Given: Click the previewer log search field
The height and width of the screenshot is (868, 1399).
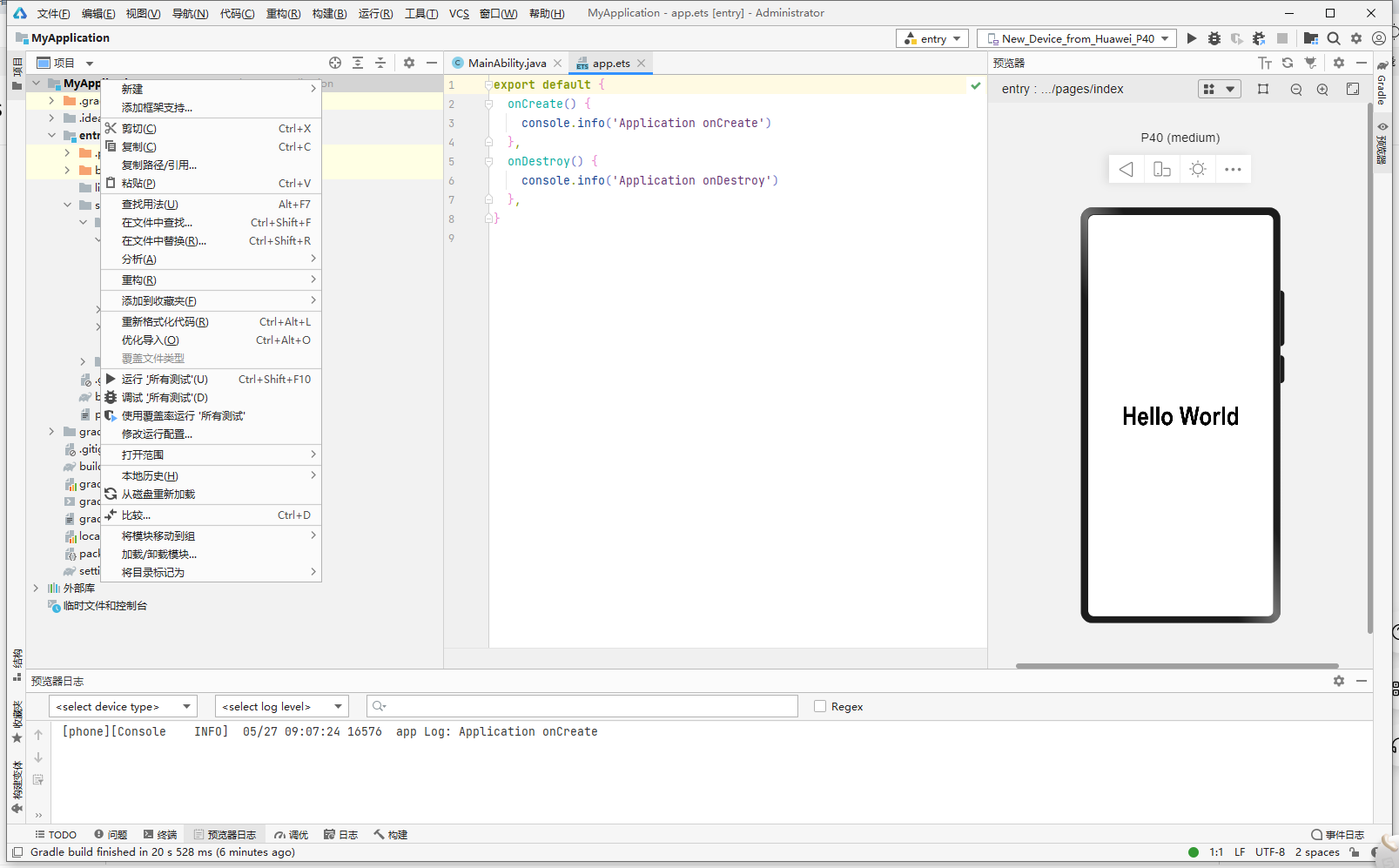Looking at the screenshot, I should (582, 706).
